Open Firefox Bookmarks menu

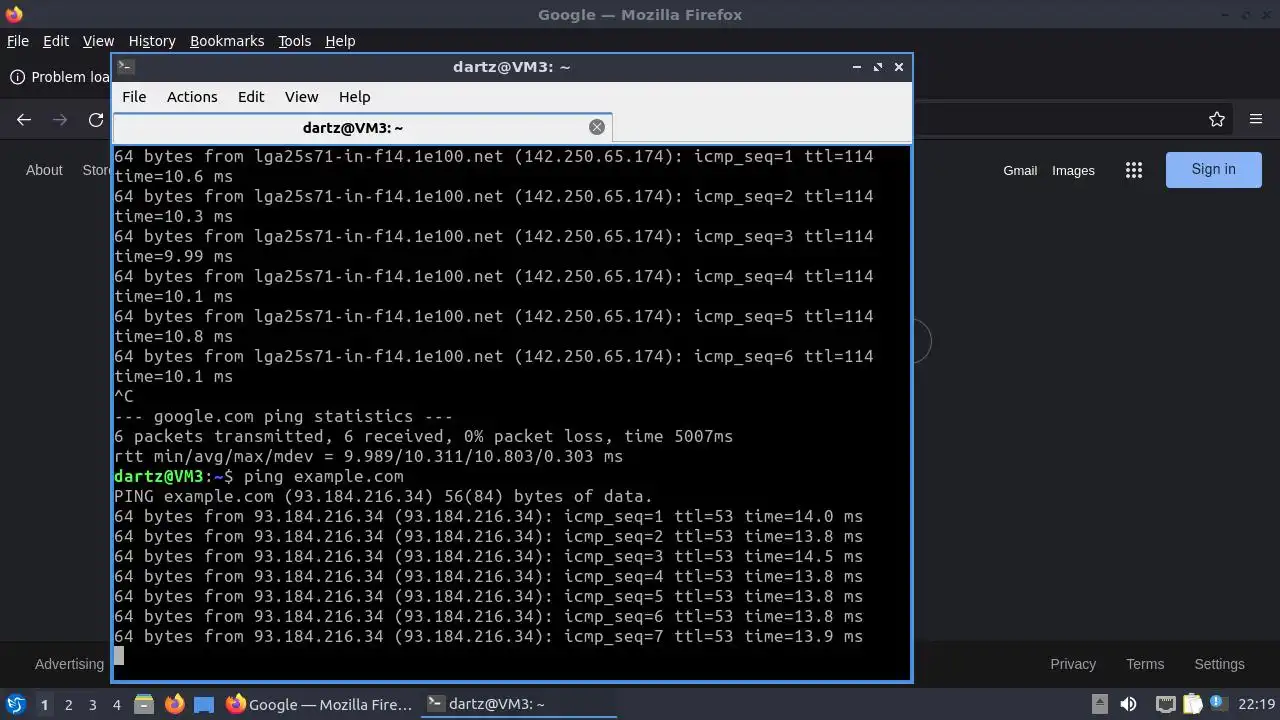(227, 41)
